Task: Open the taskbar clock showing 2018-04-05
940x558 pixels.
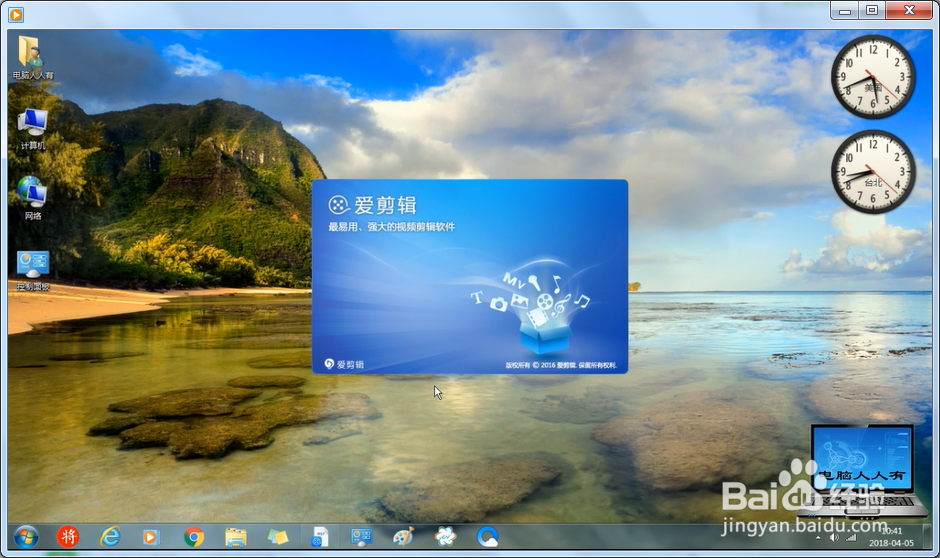Action: pos(891,536)
